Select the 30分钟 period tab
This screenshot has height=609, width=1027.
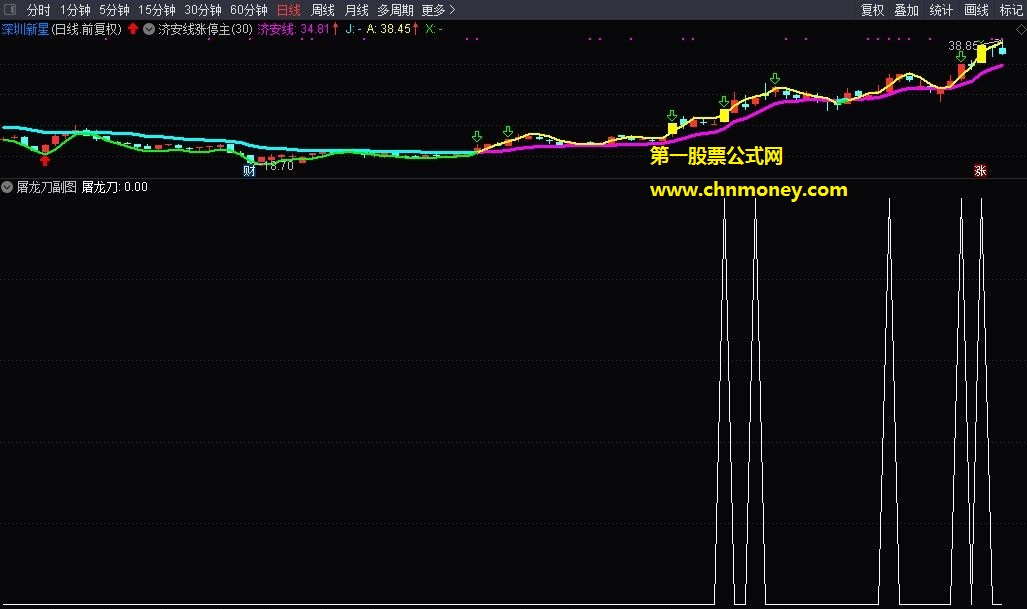coord(202,10)
